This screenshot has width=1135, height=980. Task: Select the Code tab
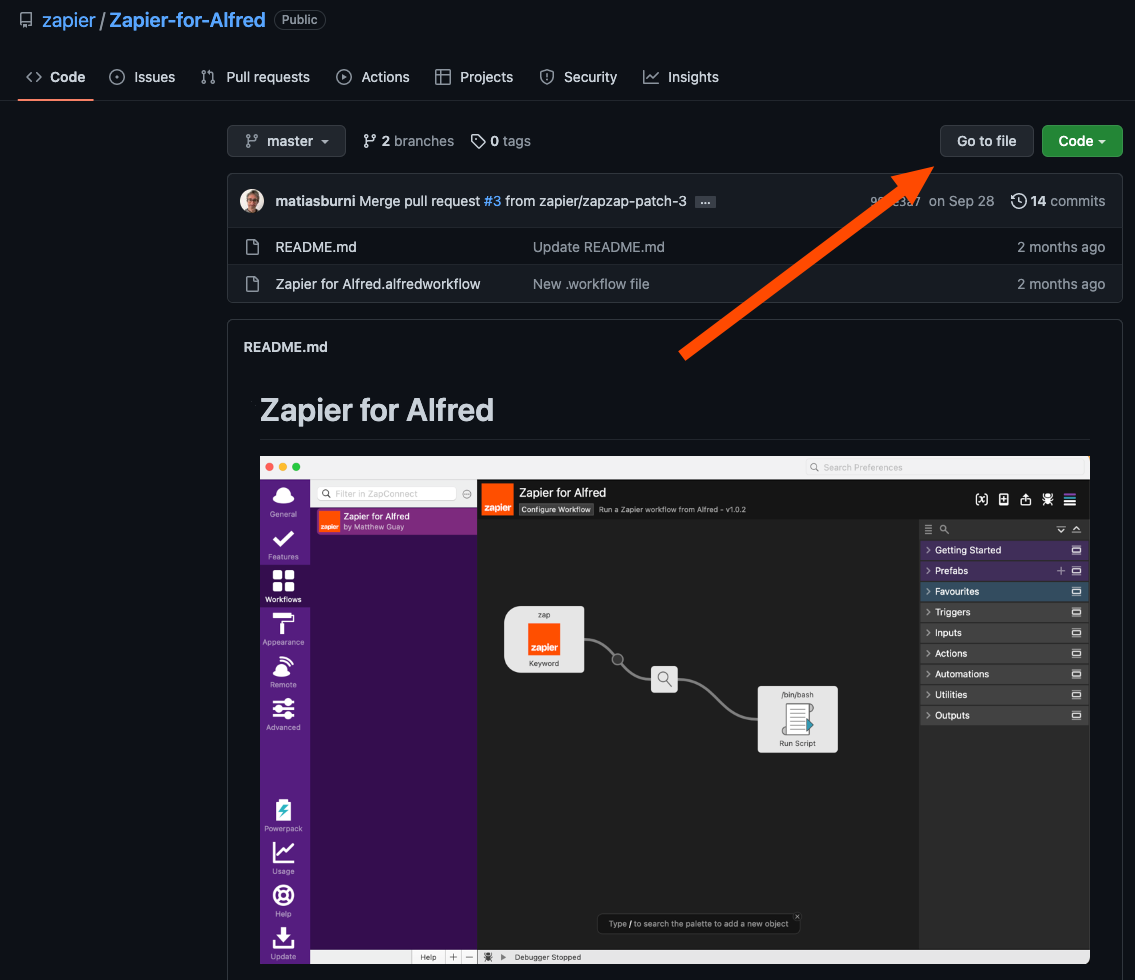coord(56,77)
